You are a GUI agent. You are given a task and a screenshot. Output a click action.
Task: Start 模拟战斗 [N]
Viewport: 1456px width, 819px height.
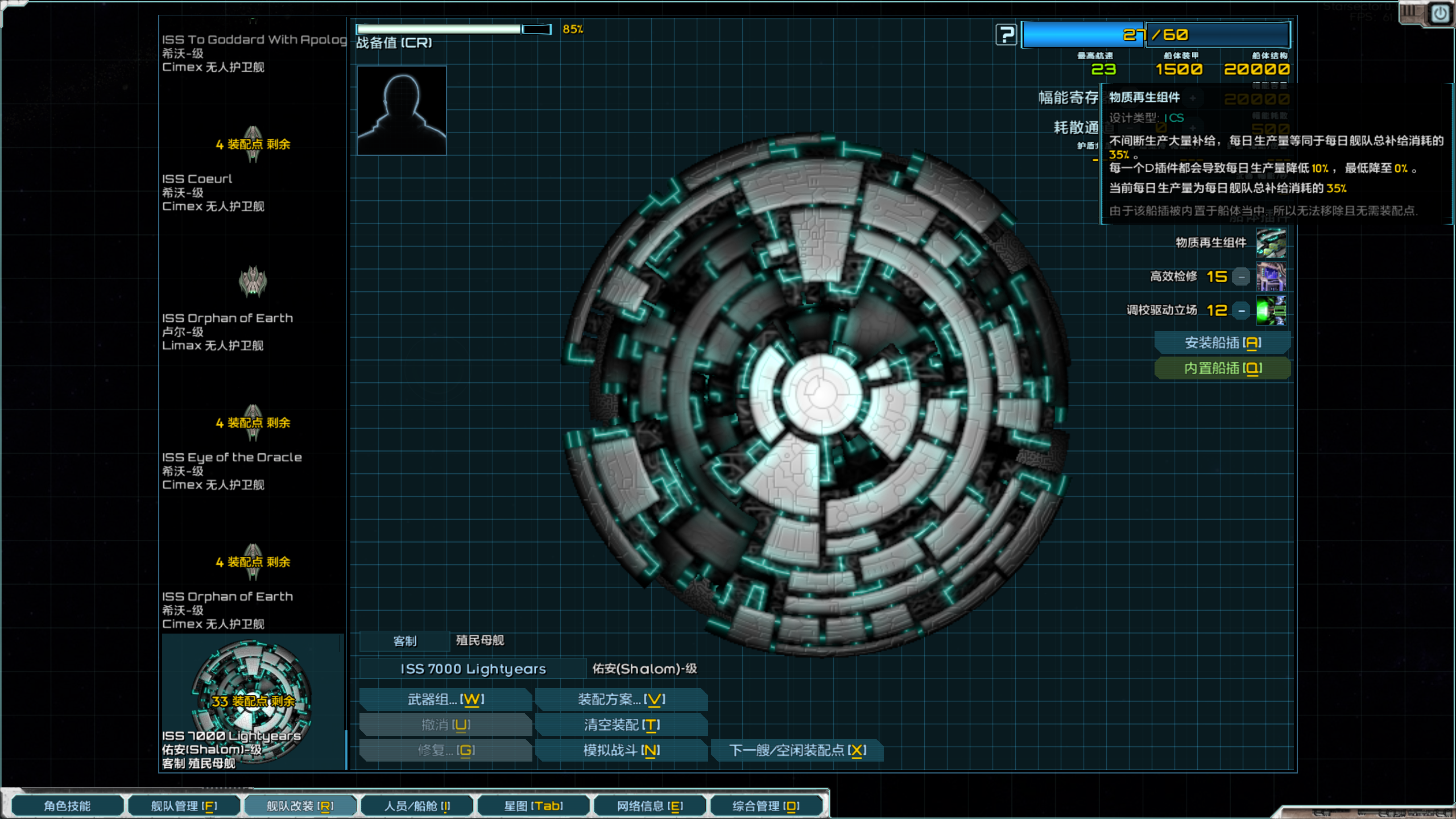[622, 750]
